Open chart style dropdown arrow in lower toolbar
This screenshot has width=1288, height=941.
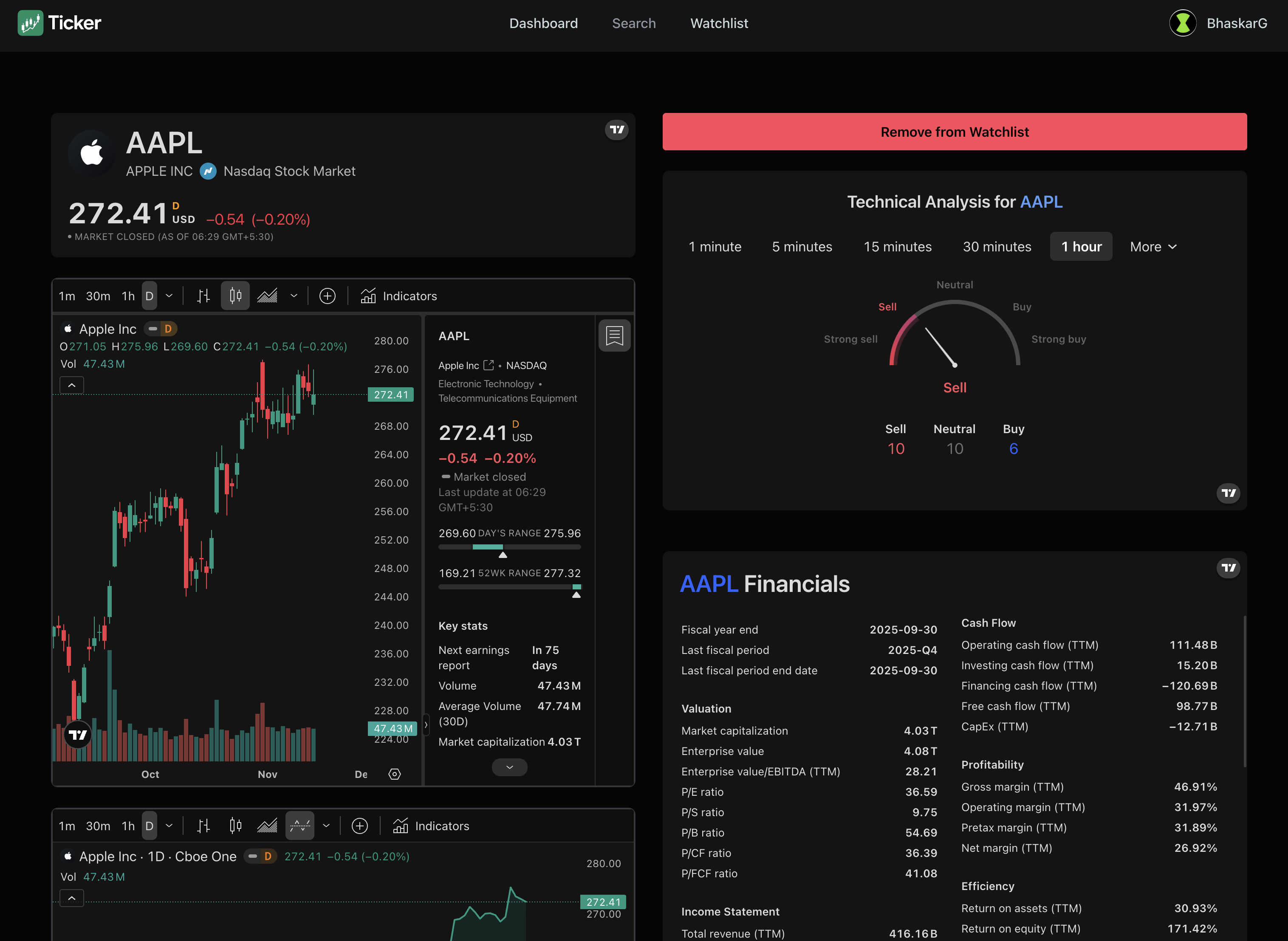pyautogui.click(x=326, y=826)
